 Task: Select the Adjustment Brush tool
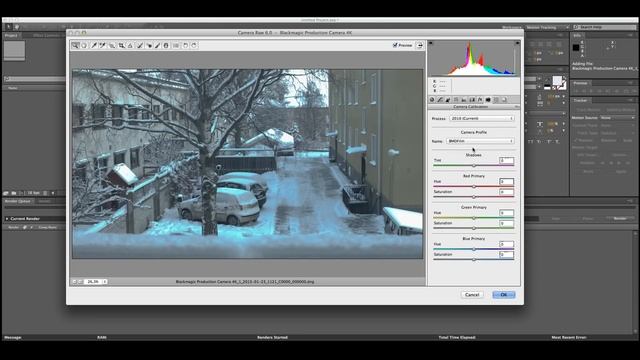158,45
